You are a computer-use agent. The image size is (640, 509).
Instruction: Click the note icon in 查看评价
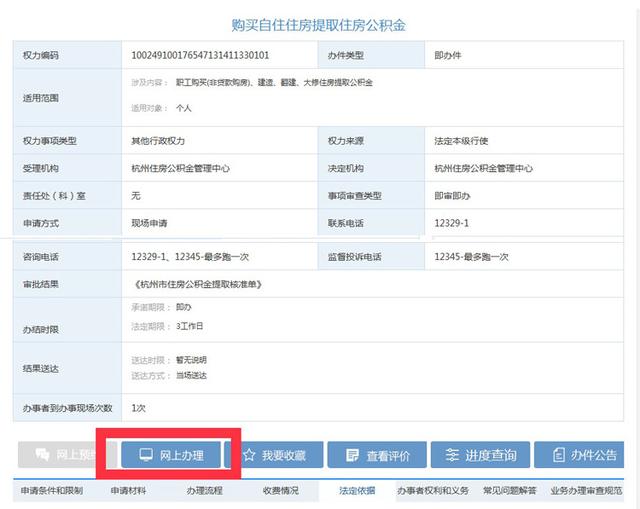point(352,455)
